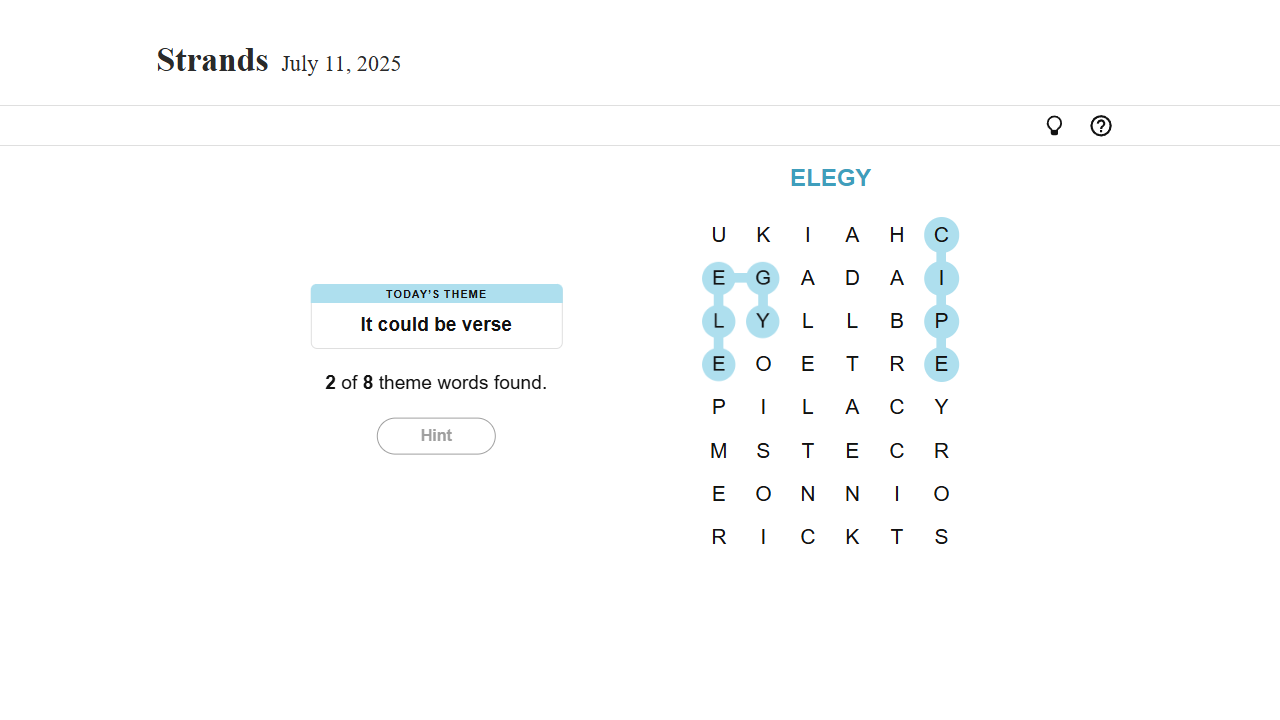Click the Today's Theme header
The width and height of the screenshot is (1280, 720).
point(436,294)
